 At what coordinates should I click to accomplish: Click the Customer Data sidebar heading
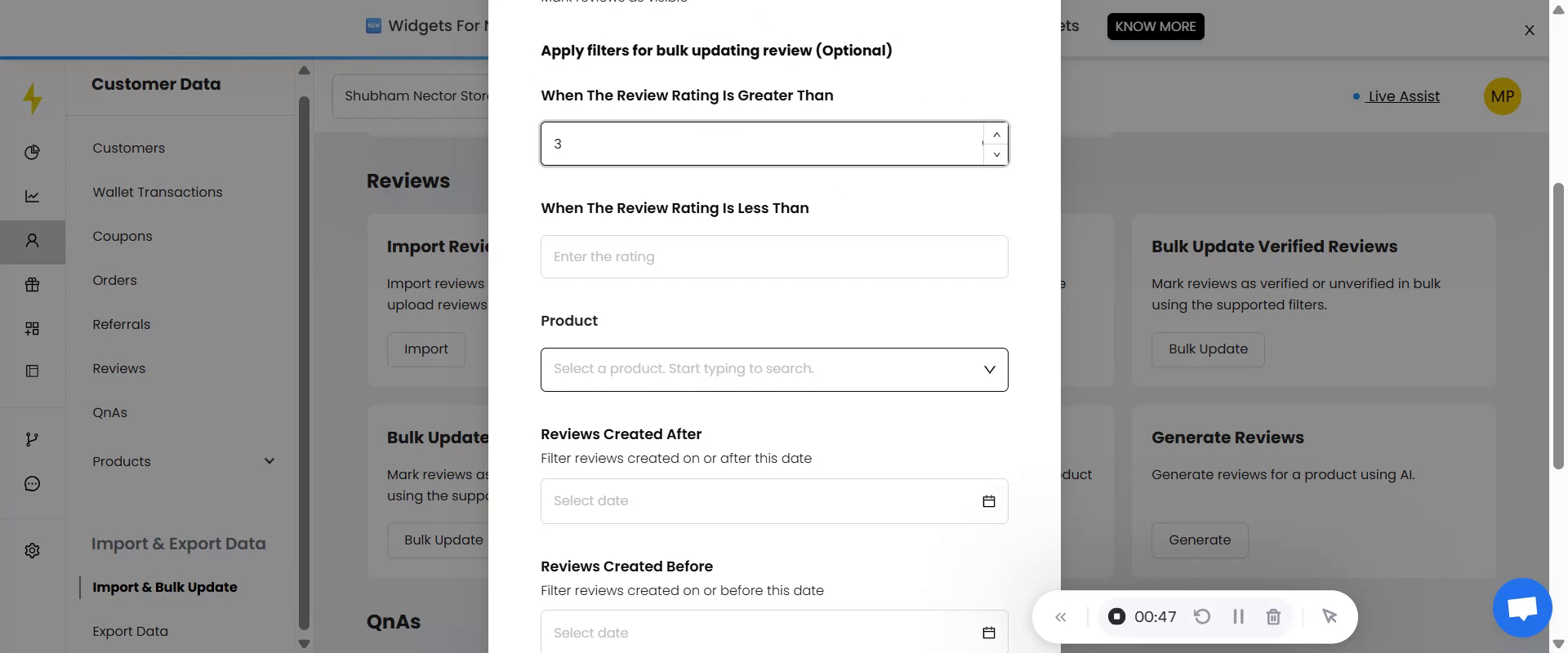156,84
